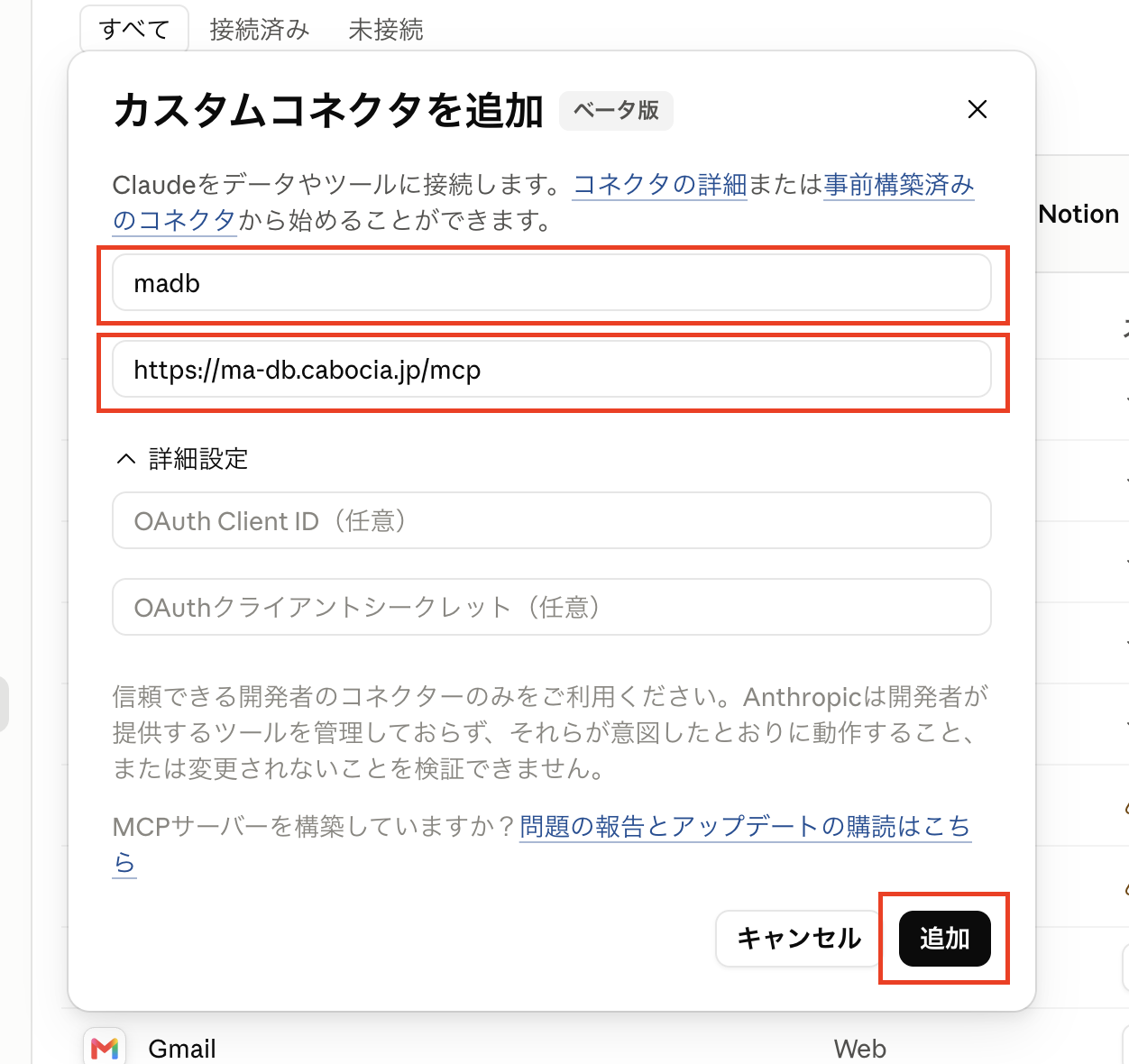Click the カスタムコネクタを追加 dialog title
This screenshot has height=1064, width=1129.
(x=328, y=111)
